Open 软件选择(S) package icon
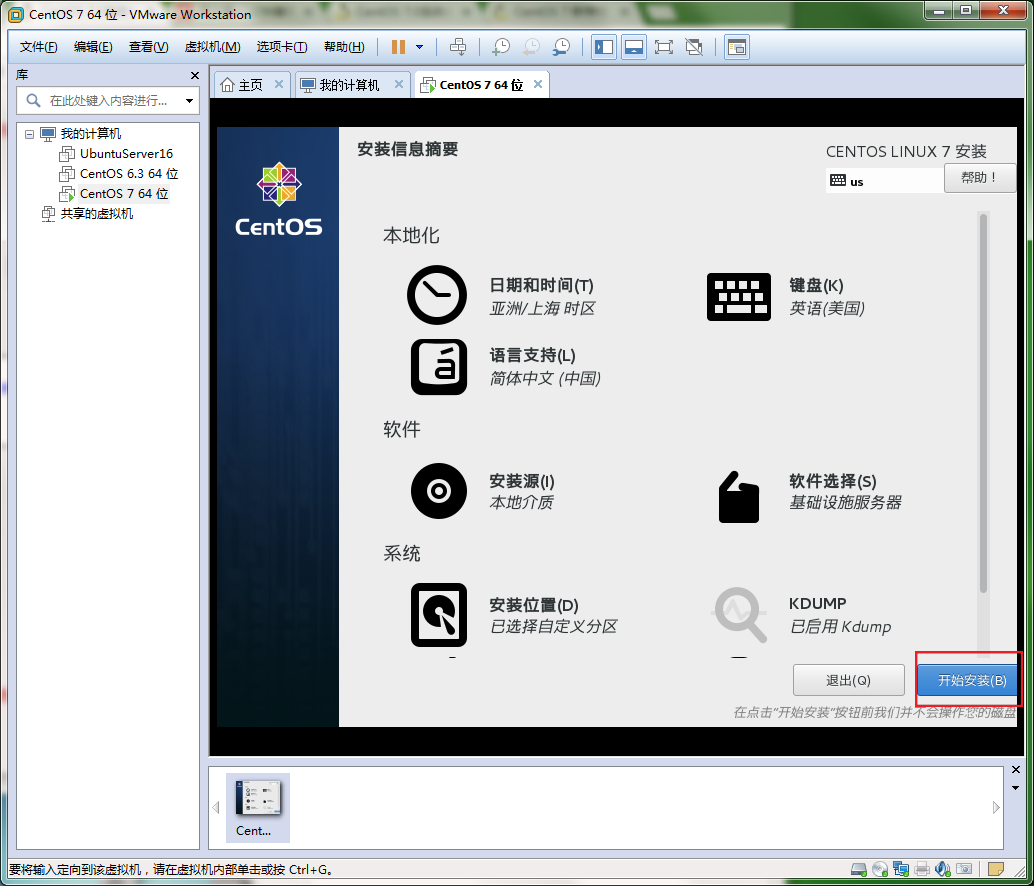 tap(739, 497)
